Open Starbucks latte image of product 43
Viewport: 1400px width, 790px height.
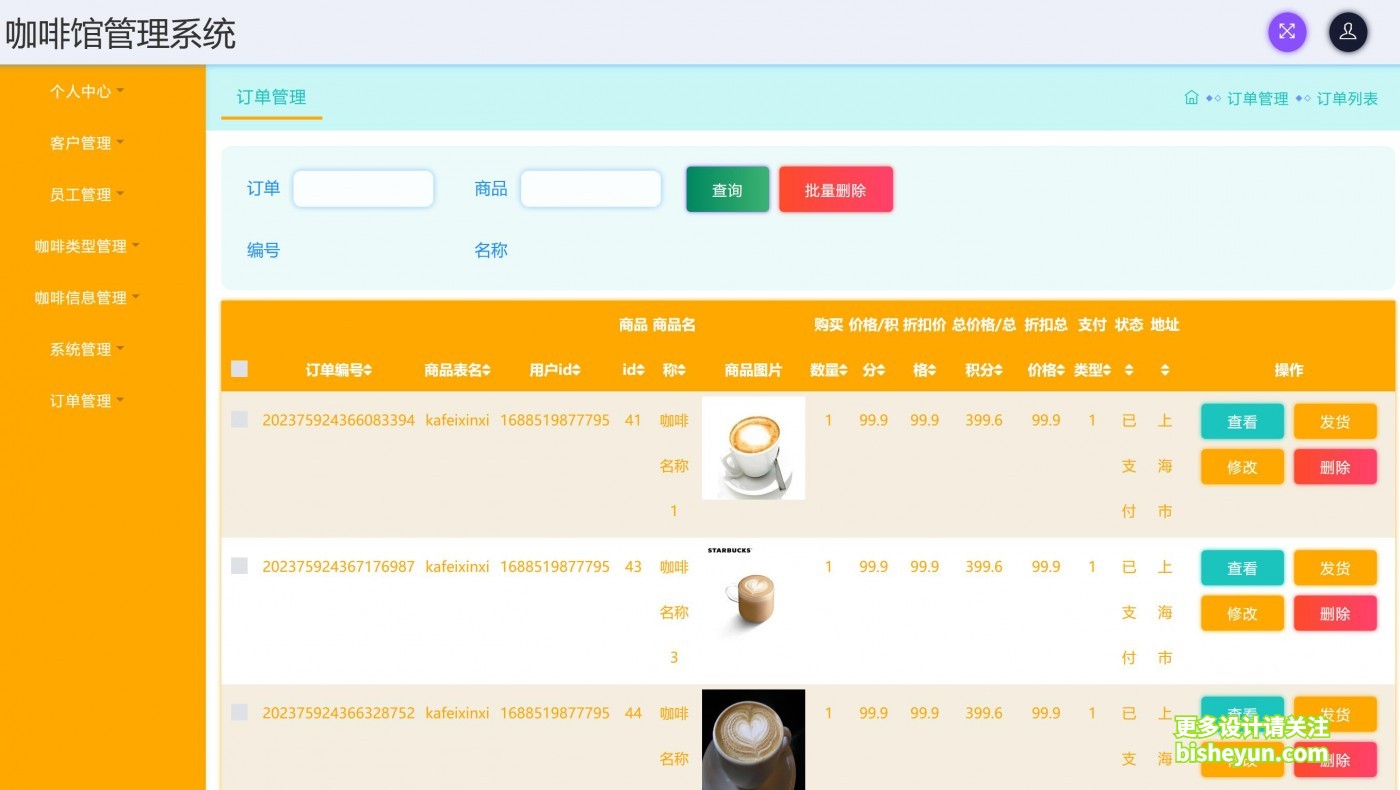[753, 594]
